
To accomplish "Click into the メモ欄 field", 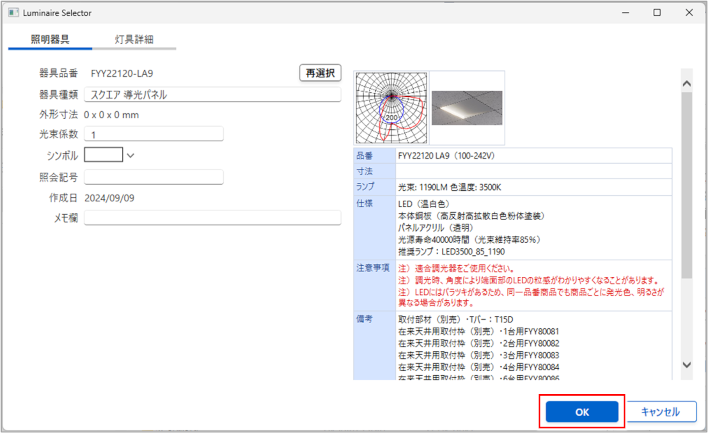I will click(x=213, y=218).
